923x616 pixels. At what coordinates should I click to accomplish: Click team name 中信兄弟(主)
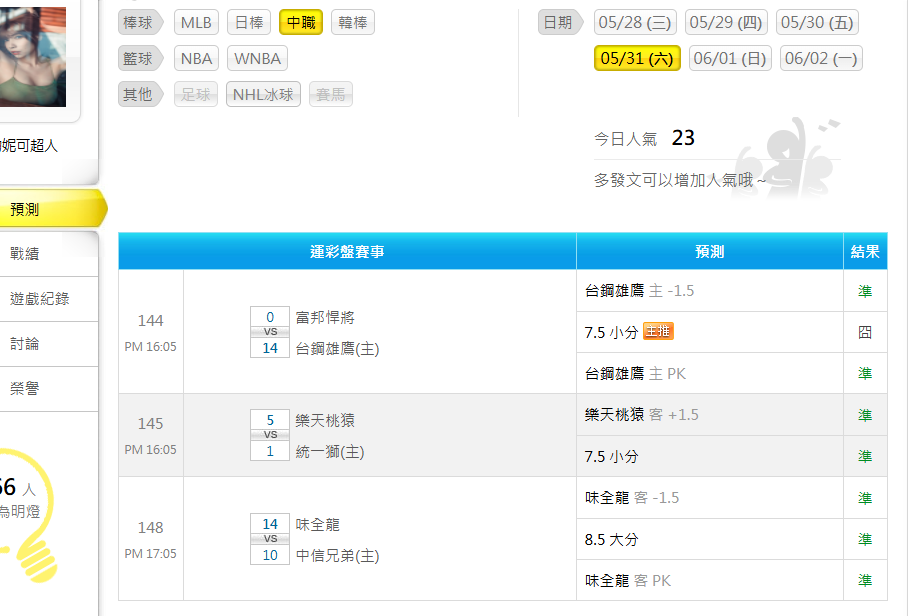(x=337, y=556)
